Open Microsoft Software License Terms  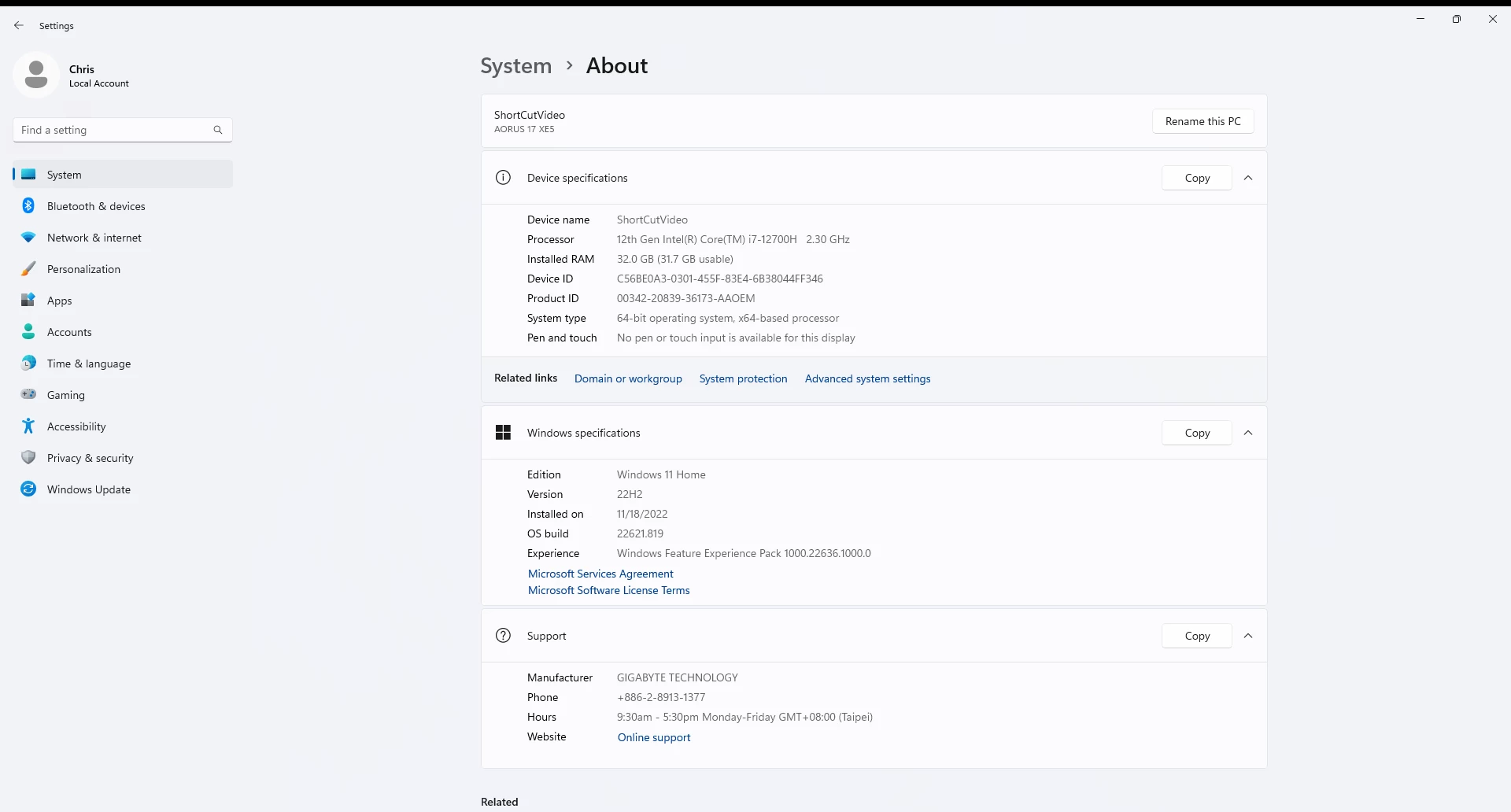click(x=608, y=590)
